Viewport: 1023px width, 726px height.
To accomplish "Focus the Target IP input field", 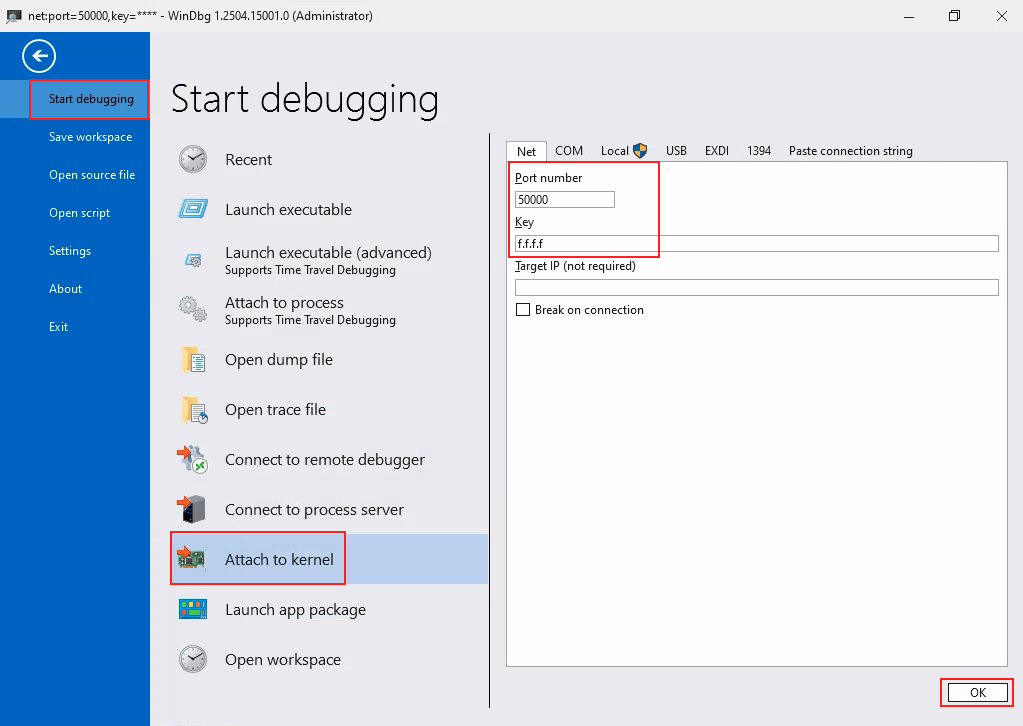I will coord(757,287).
